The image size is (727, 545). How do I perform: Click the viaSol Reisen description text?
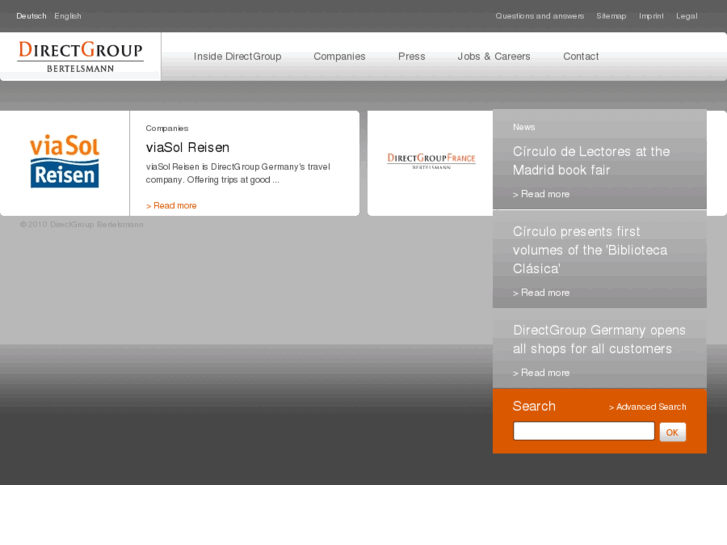click(238, 173)
